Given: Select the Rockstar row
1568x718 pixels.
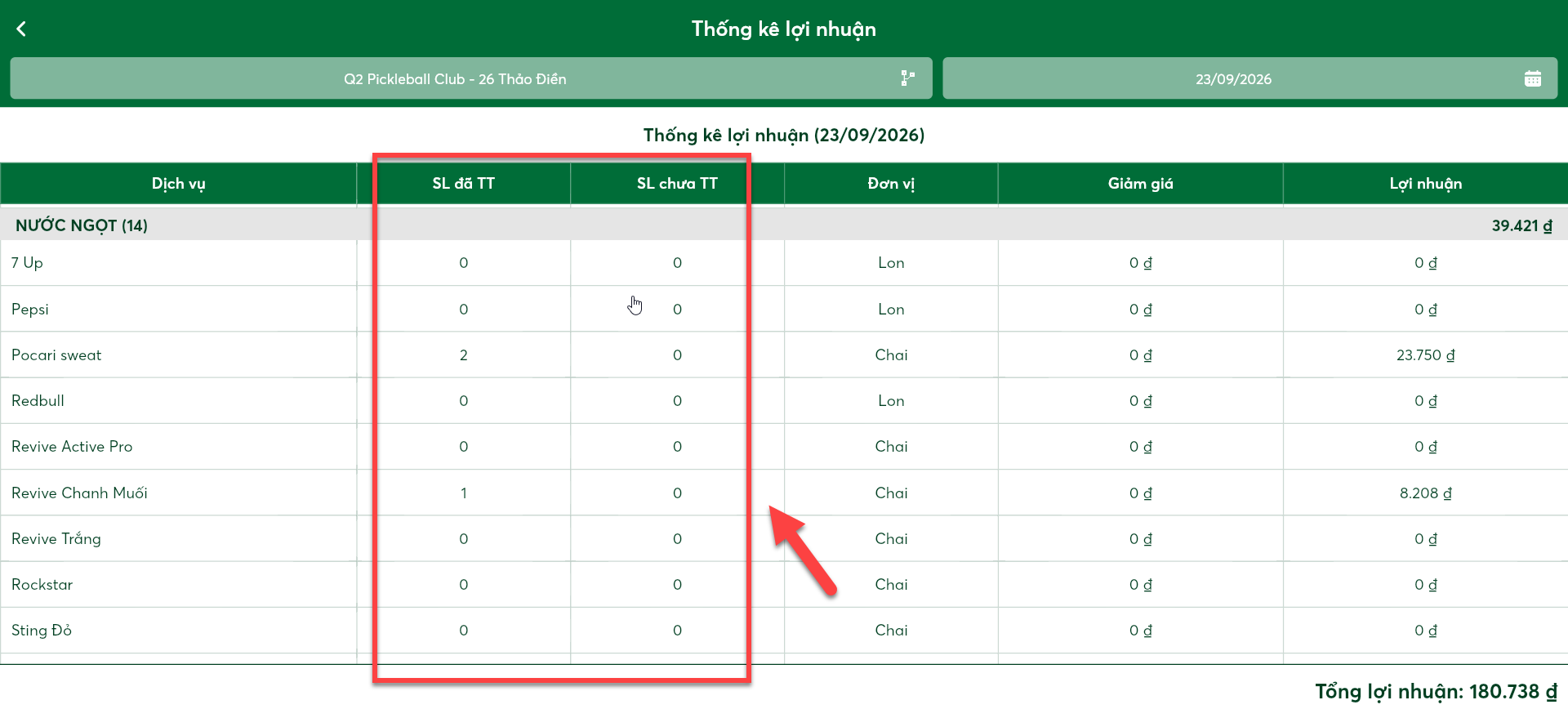Looking at the screenshot, I should [784, 584].
